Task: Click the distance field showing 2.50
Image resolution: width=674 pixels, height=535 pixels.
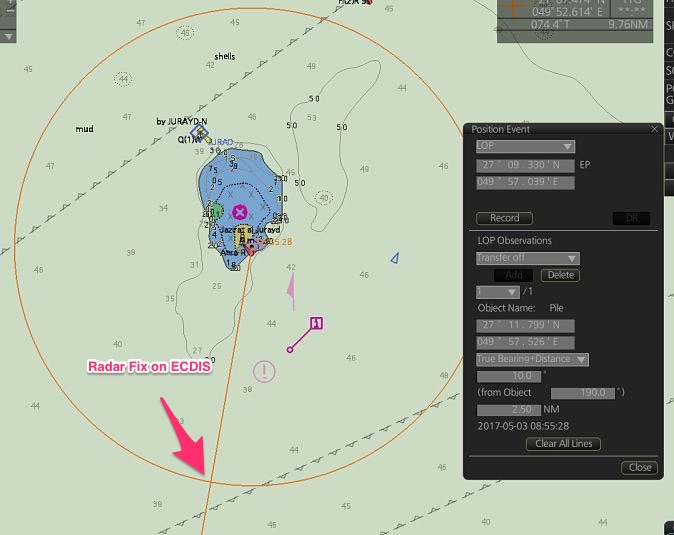Action: (509, 410)
